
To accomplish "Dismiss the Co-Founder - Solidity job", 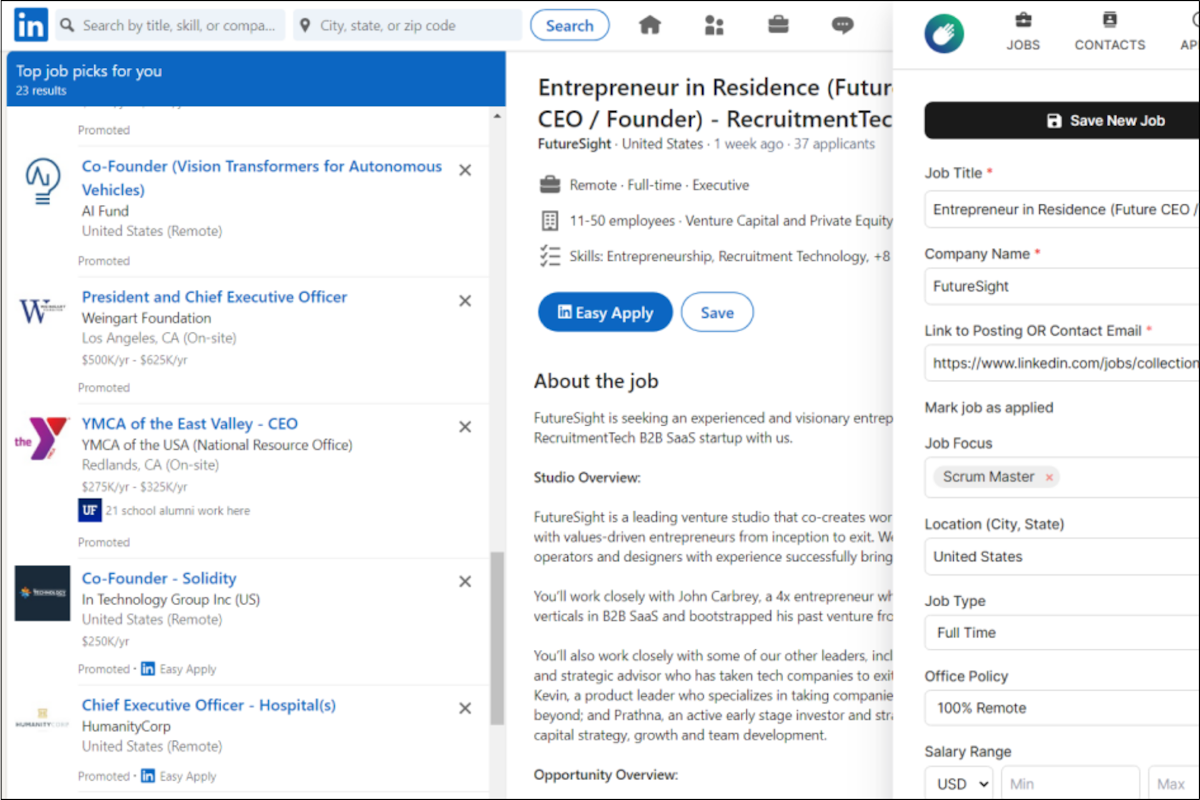I will [x=465, y=581].
